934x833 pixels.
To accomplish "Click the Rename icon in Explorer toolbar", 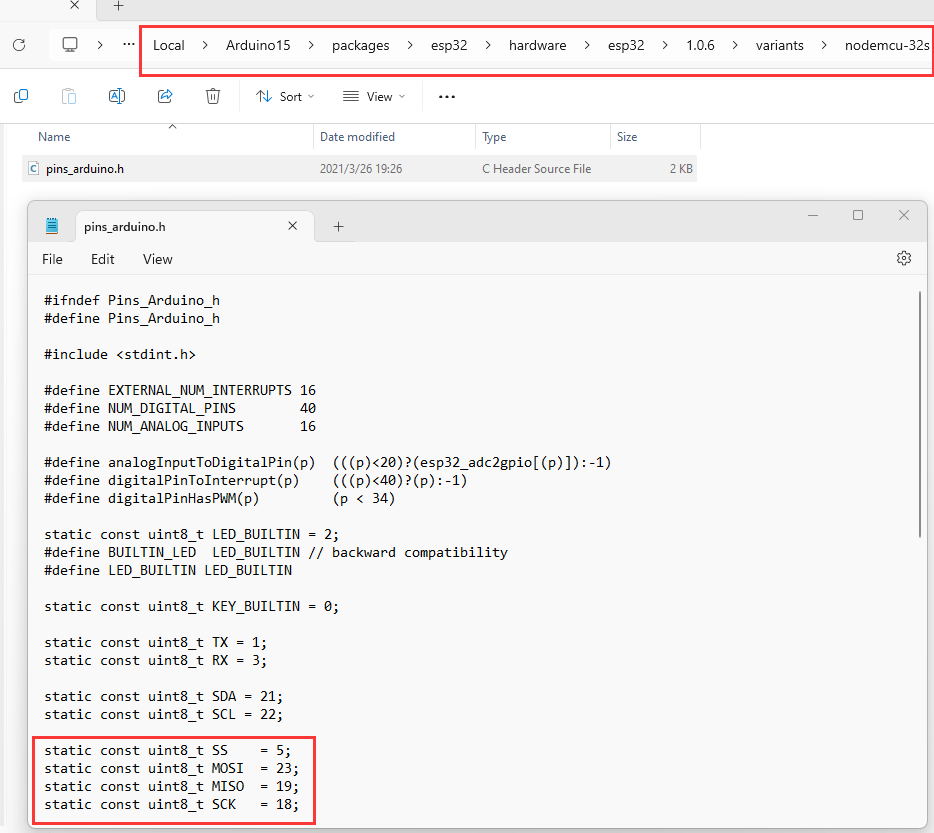I will pos(116,96).
